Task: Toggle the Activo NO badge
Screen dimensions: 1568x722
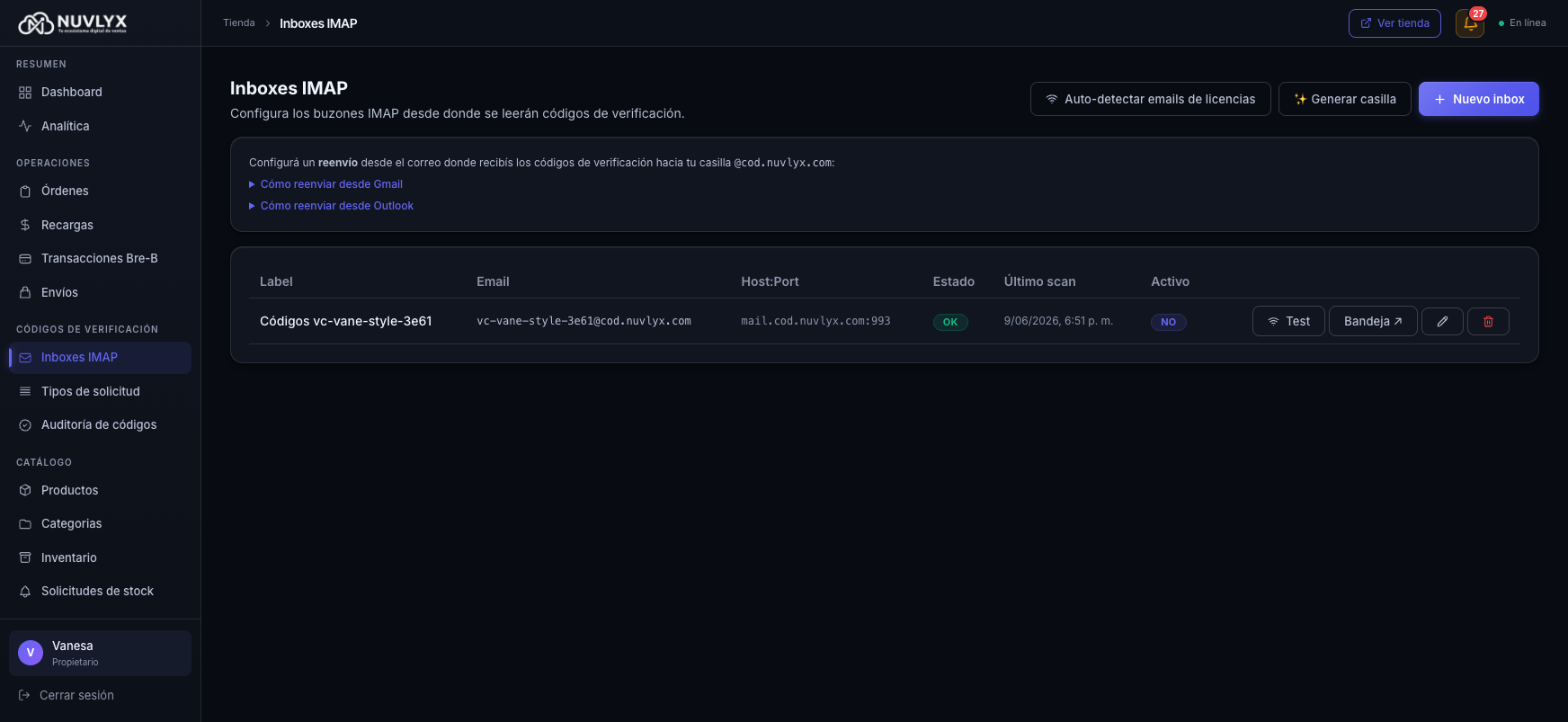Action: (x=1168, y=322)
